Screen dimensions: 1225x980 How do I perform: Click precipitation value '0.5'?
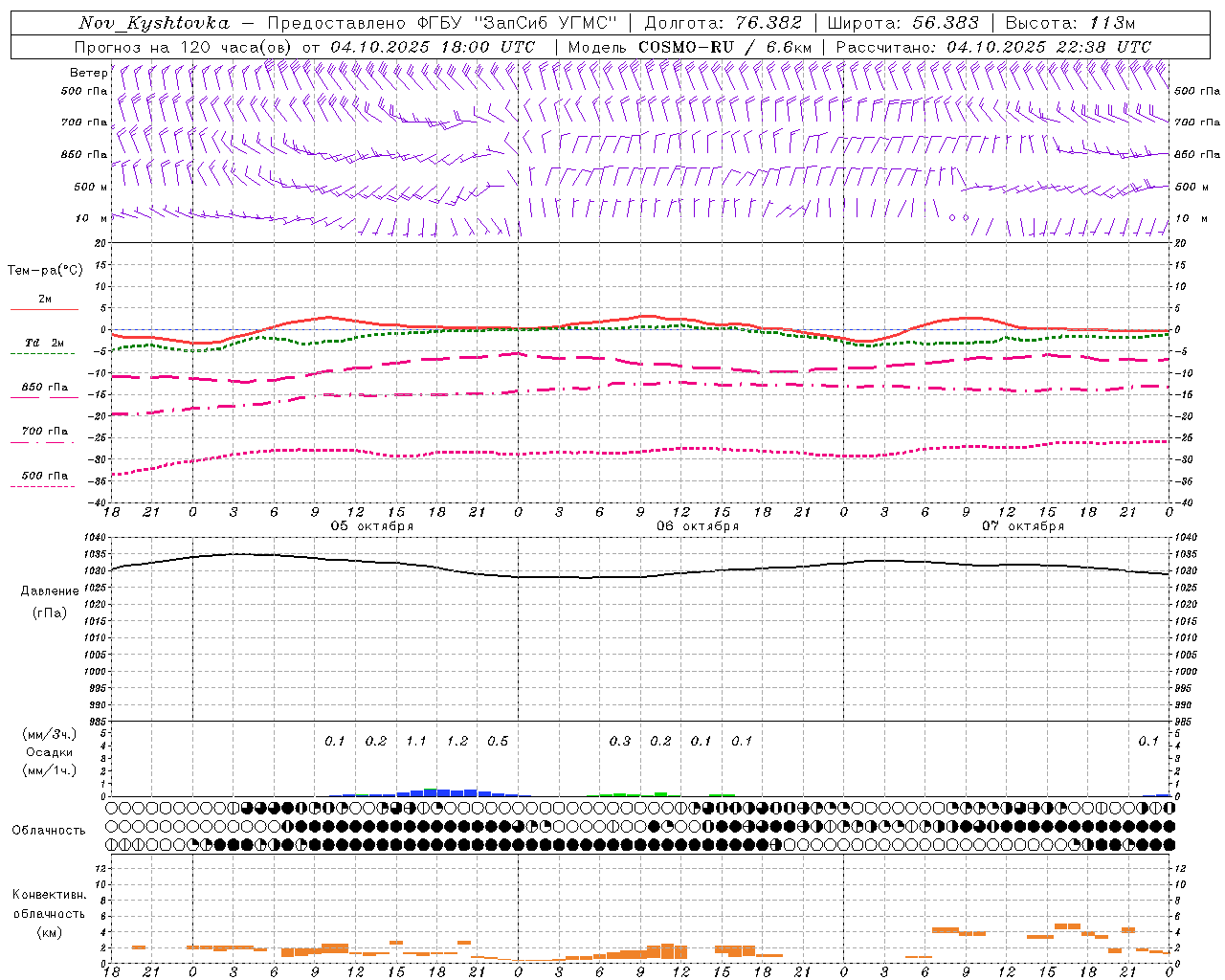pyautogui.click(x=498, y=742)
